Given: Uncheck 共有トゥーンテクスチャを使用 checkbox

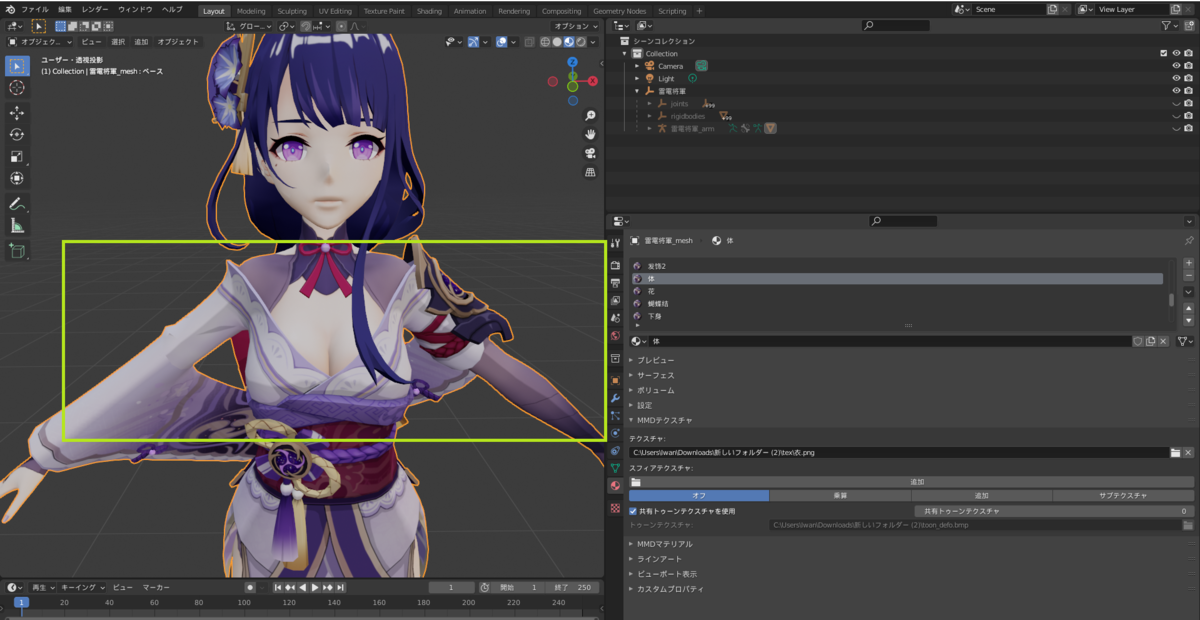Looking at the screenshot, I should 633,511.
